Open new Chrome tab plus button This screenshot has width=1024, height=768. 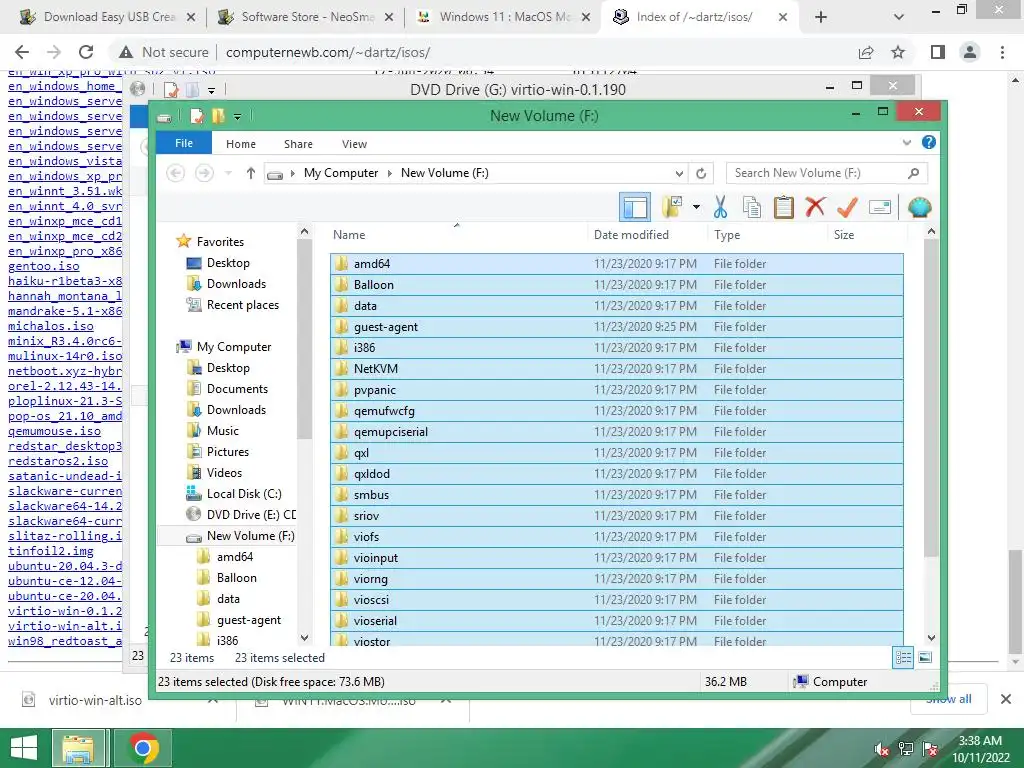pyautogui.click(x=821, y=18)
